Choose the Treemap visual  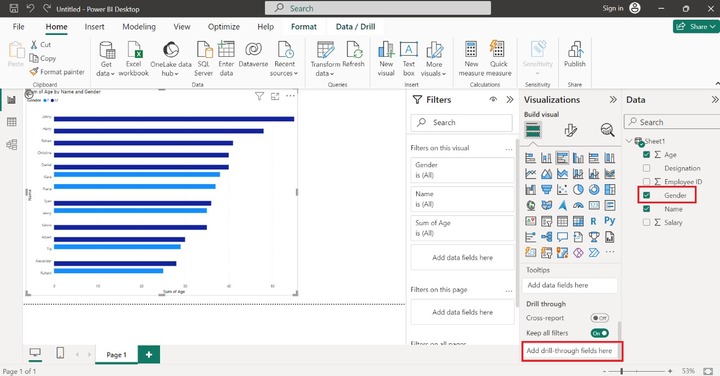click(x=610, y=190)
